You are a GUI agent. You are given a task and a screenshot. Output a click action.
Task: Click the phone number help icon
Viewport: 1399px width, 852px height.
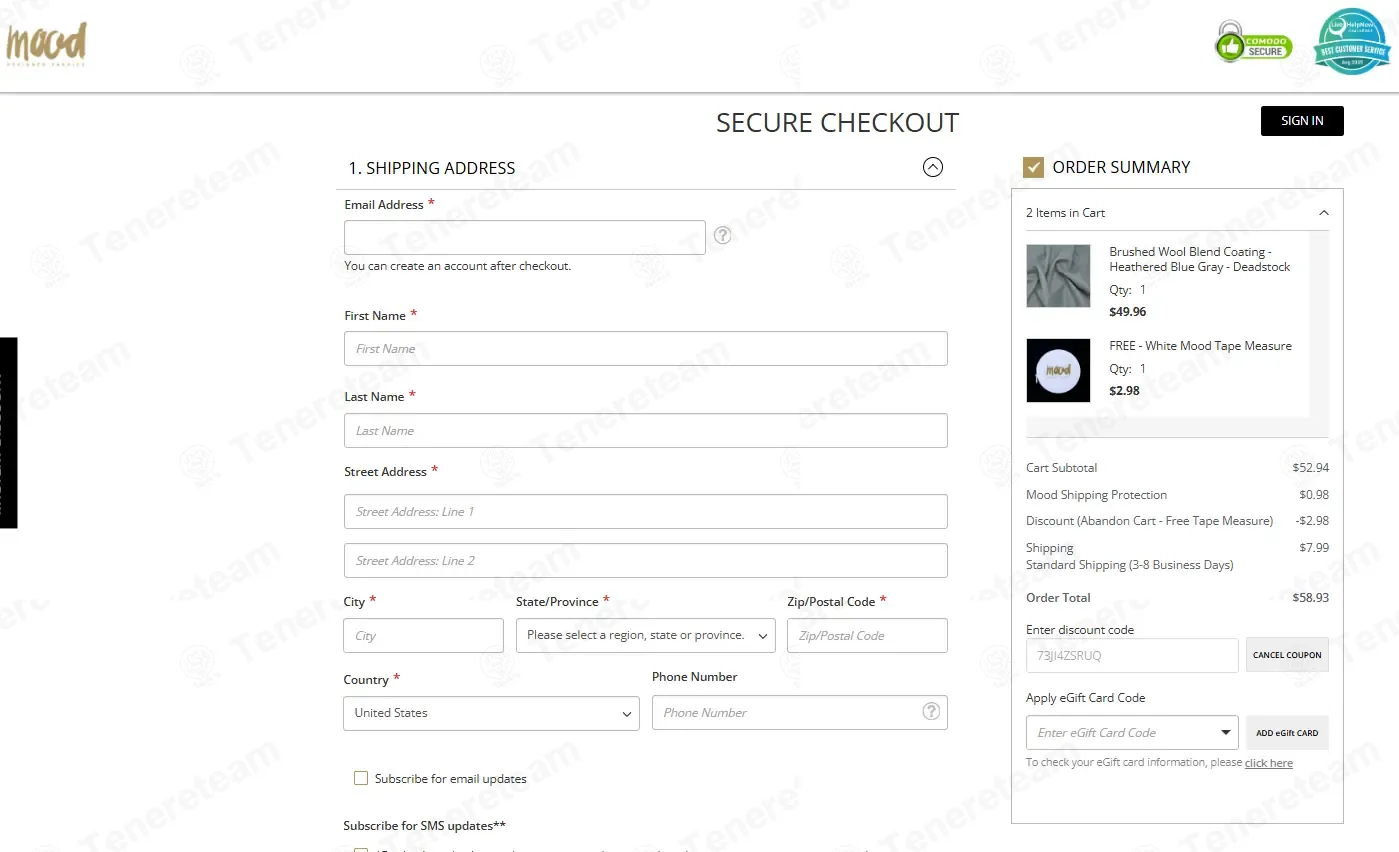tap(931, 712)
